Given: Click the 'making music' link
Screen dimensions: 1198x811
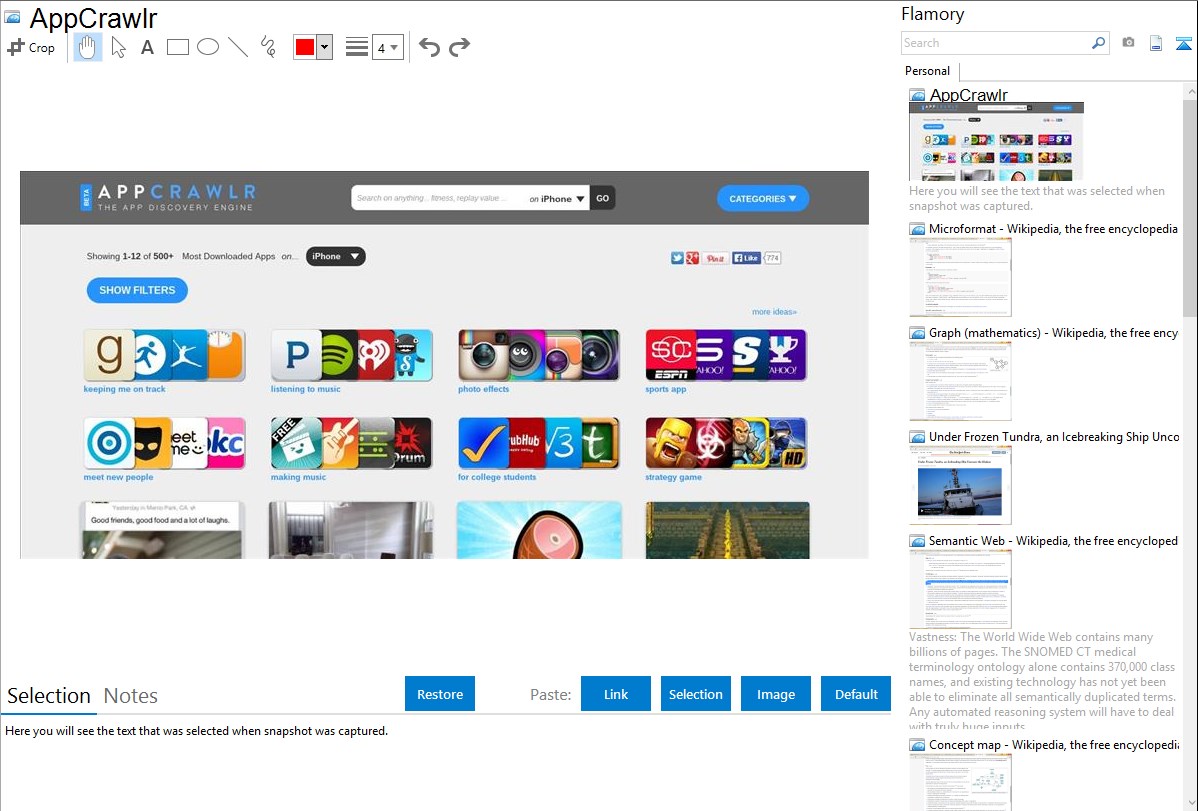Looking at the screenshot, I should tap(298, 477).
